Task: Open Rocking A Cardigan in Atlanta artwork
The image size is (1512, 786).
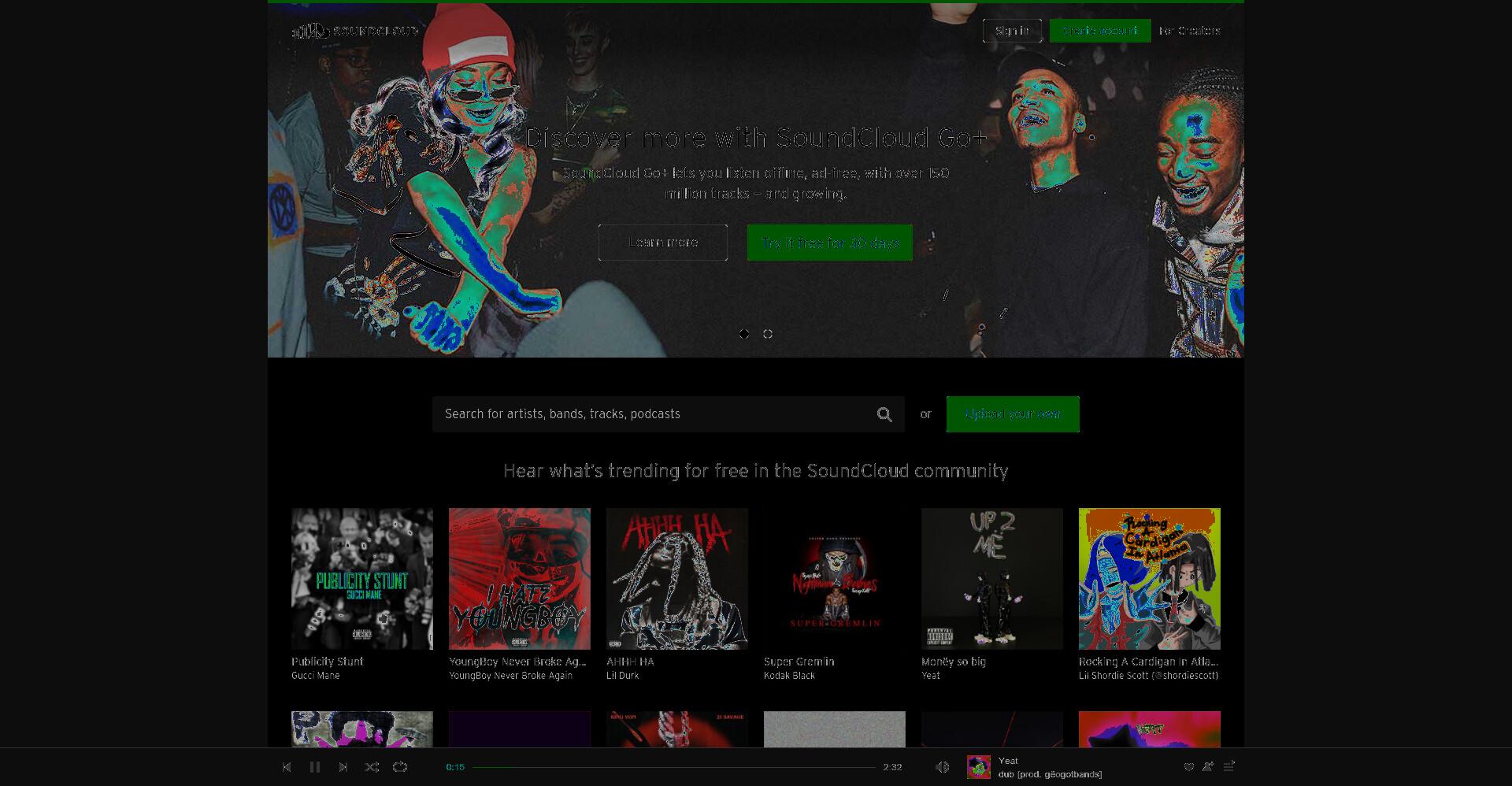Action: click(1150, 579)
